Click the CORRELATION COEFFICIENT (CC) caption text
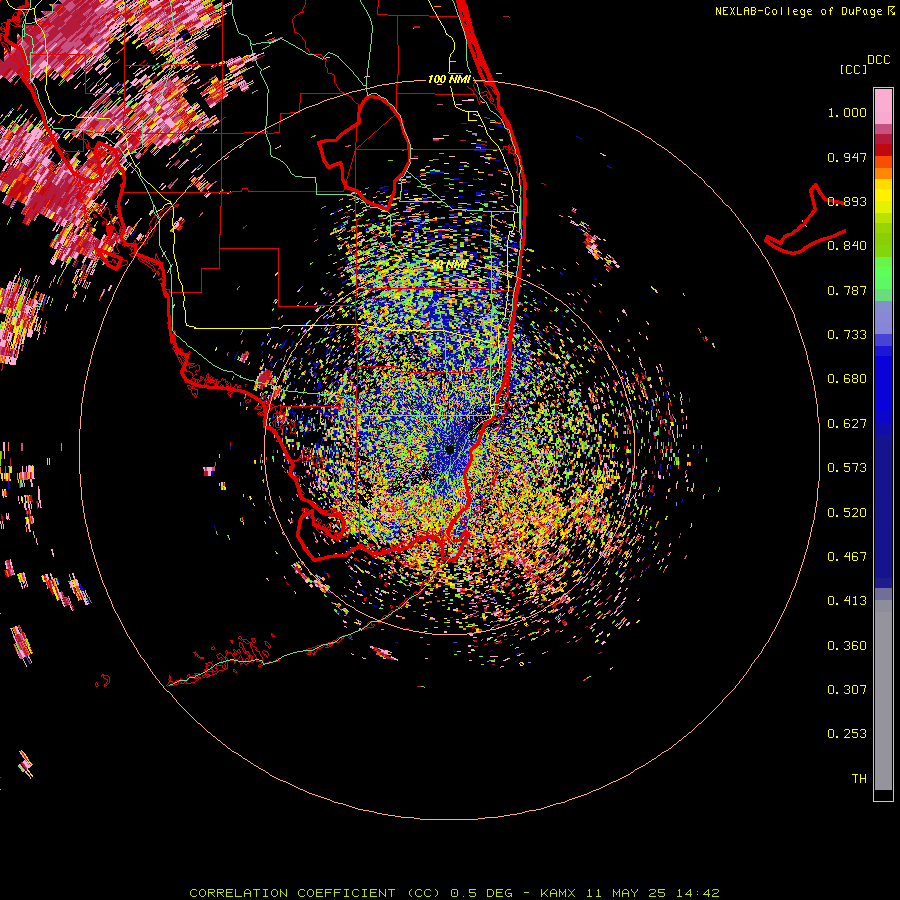Image resolution: width=900 pixels, height=900 pixels. 317,893
